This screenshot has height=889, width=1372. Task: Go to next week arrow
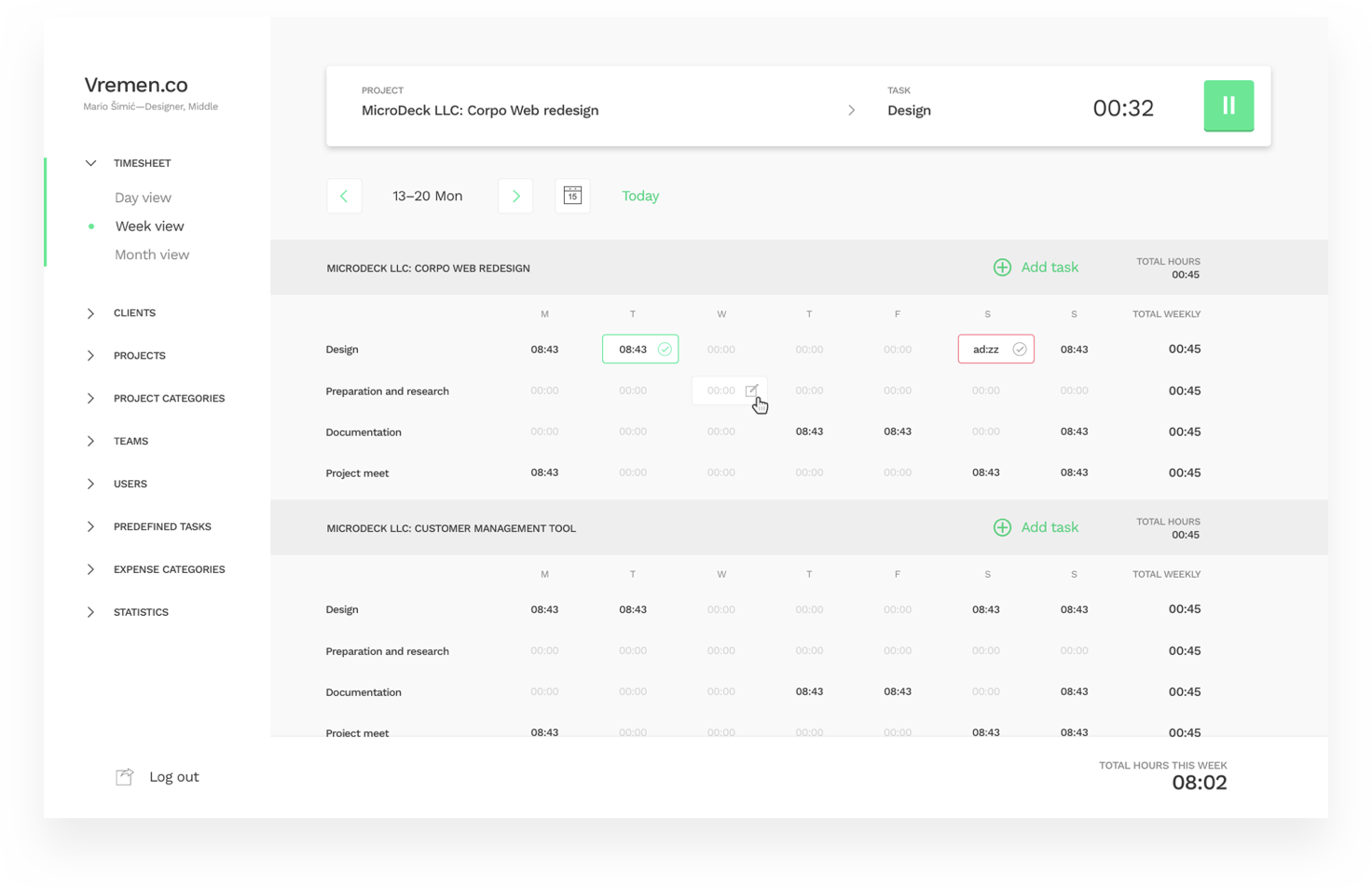point(515,196)
